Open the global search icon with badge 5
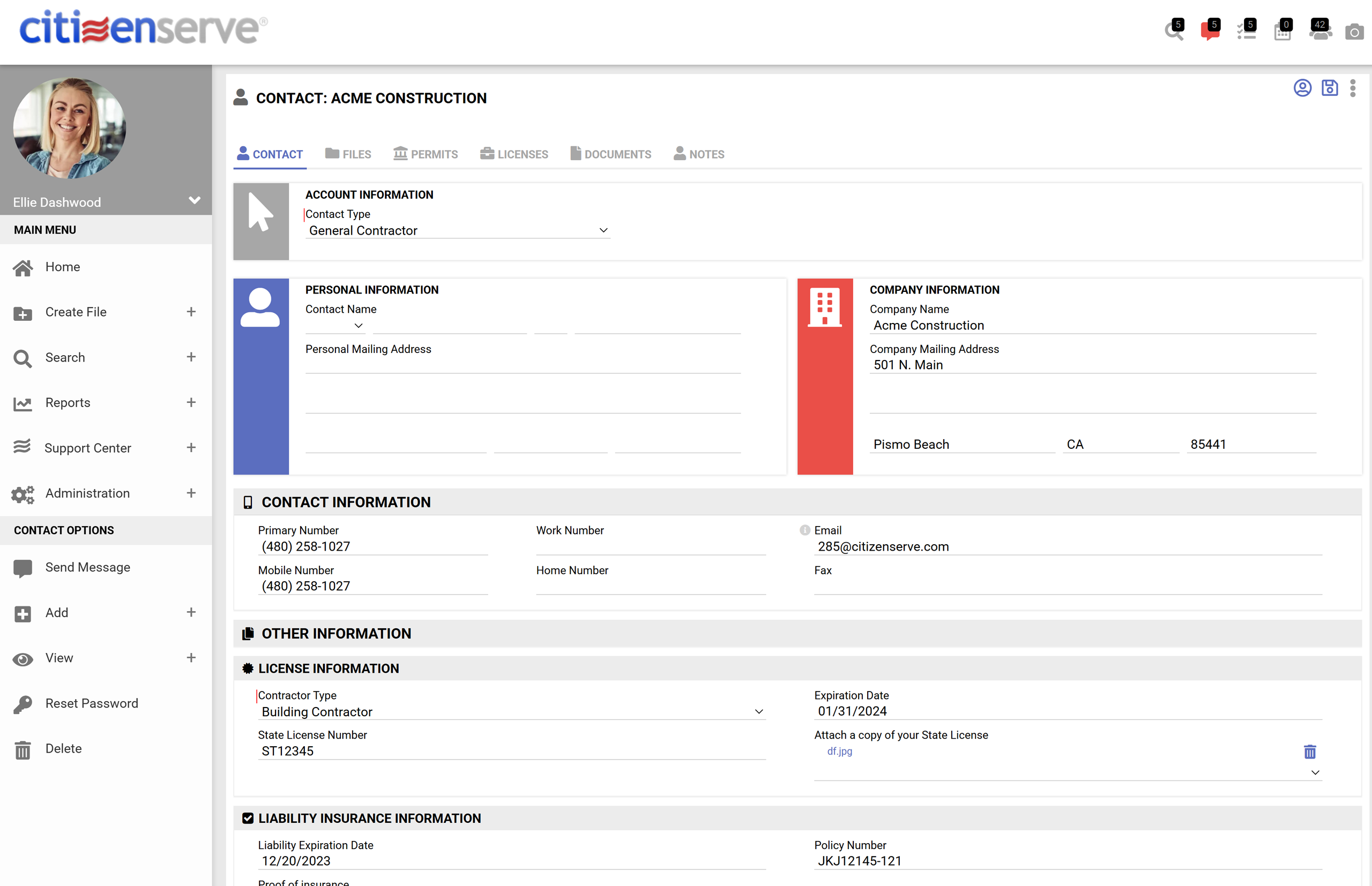1372x886 pixels. click(1174, 32)
